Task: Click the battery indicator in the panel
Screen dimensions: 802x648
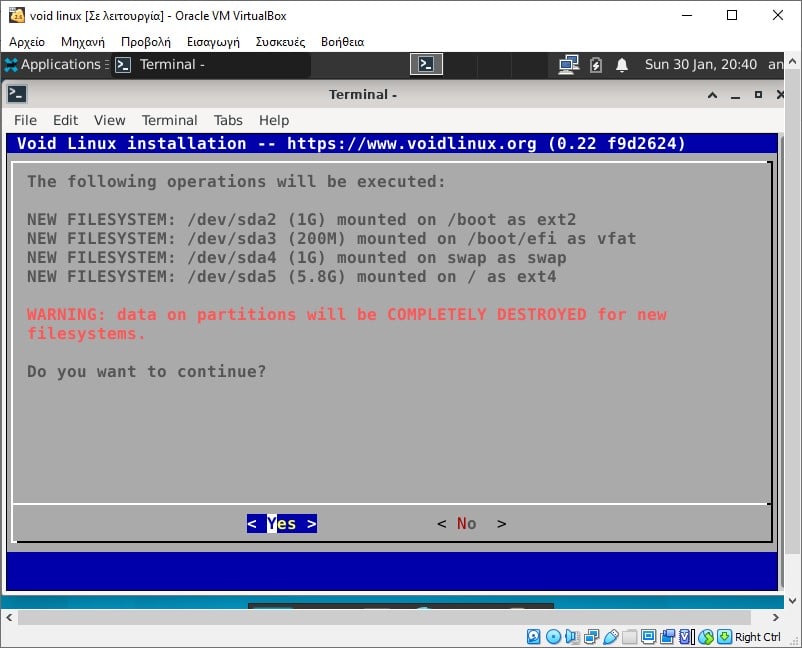Action: point(596,64)
